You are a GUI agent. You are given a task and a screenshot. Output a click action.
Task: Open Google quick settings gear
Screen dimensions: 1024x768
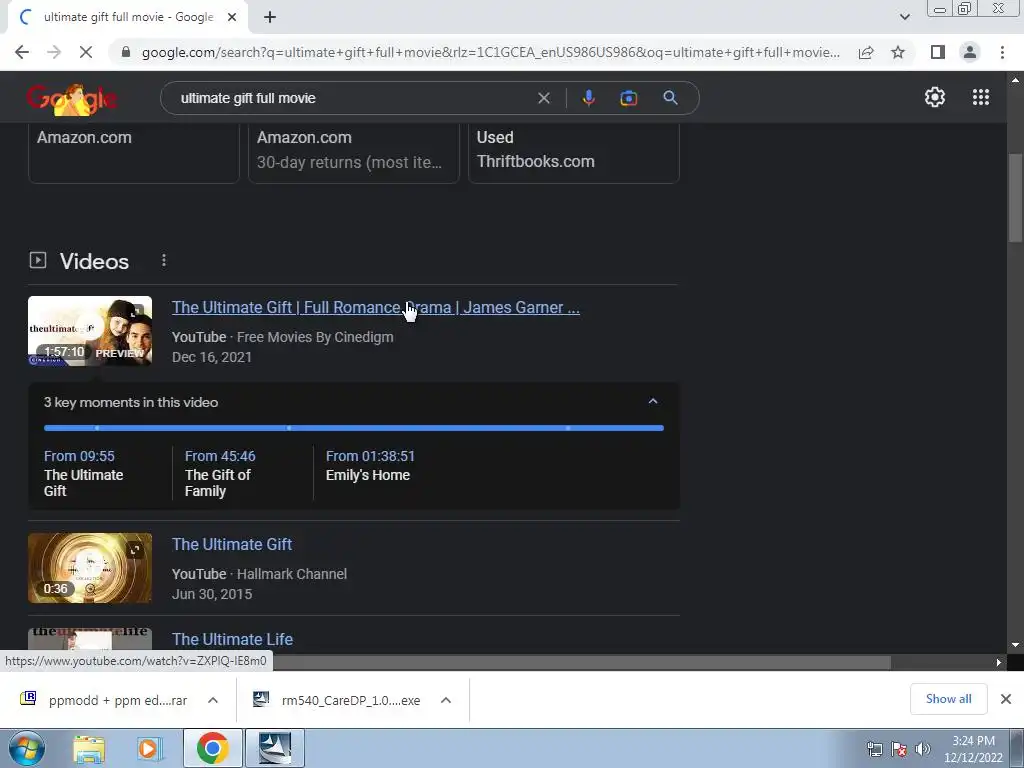coord(935,97)
